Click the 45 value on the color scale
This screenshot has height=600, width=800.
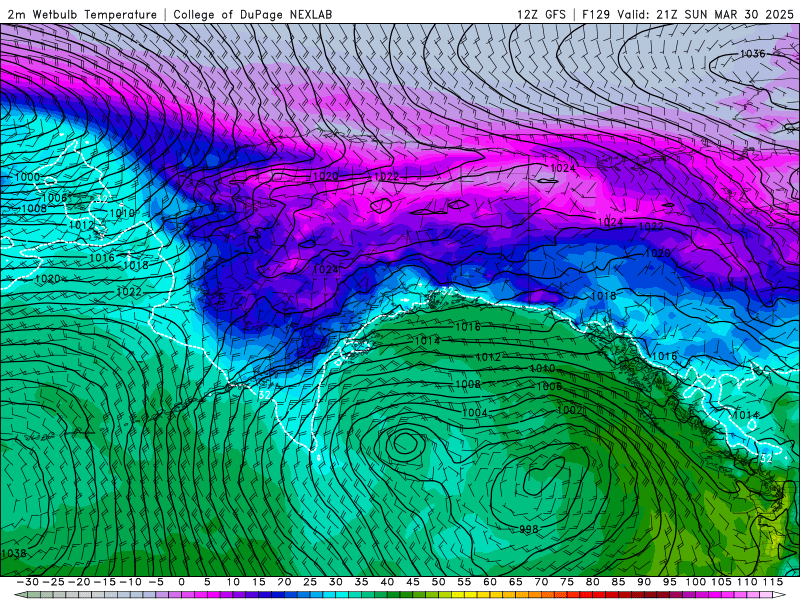point(413,582)
